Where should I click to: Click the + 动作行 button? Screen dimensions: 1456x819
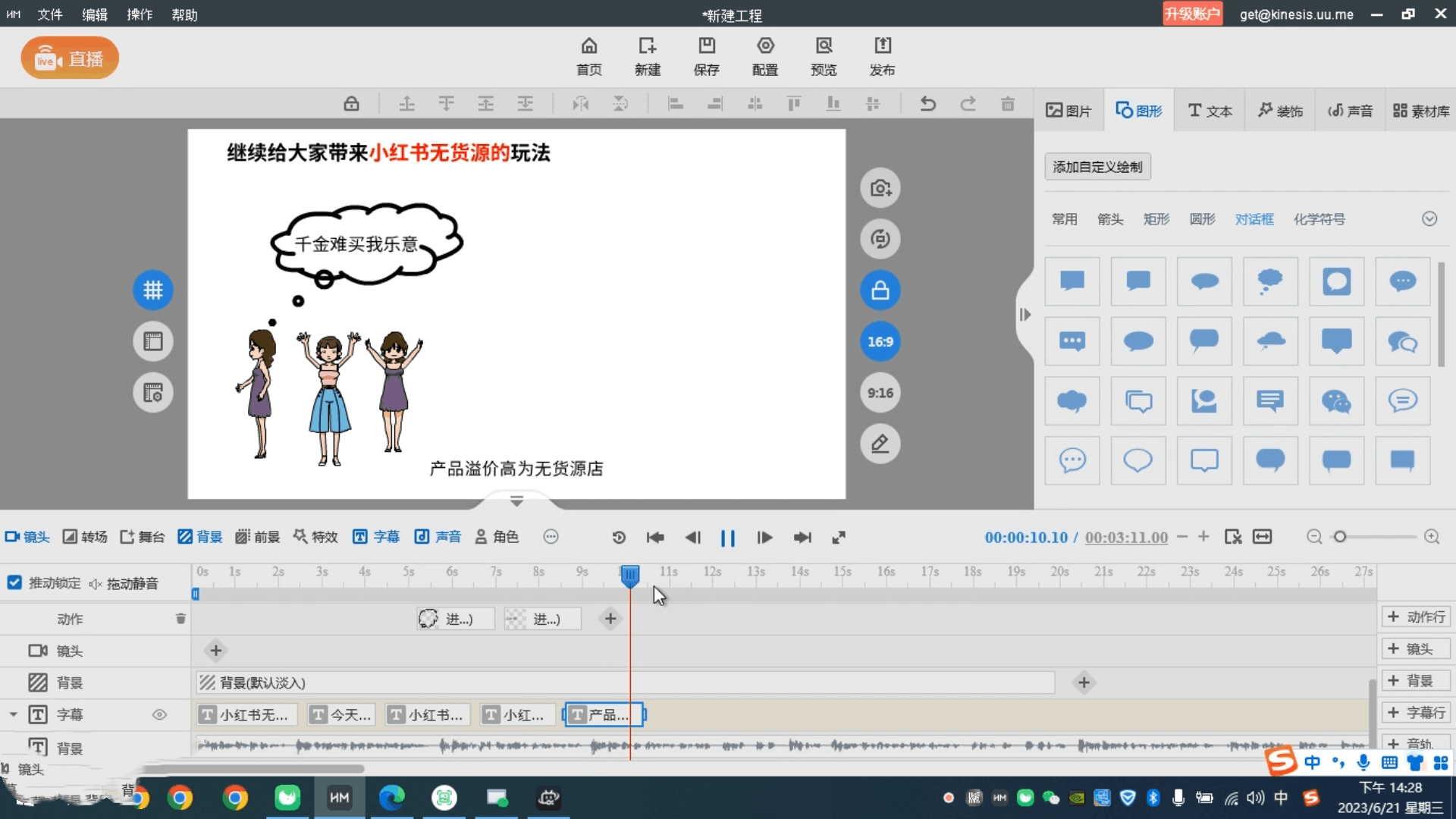1416,617
